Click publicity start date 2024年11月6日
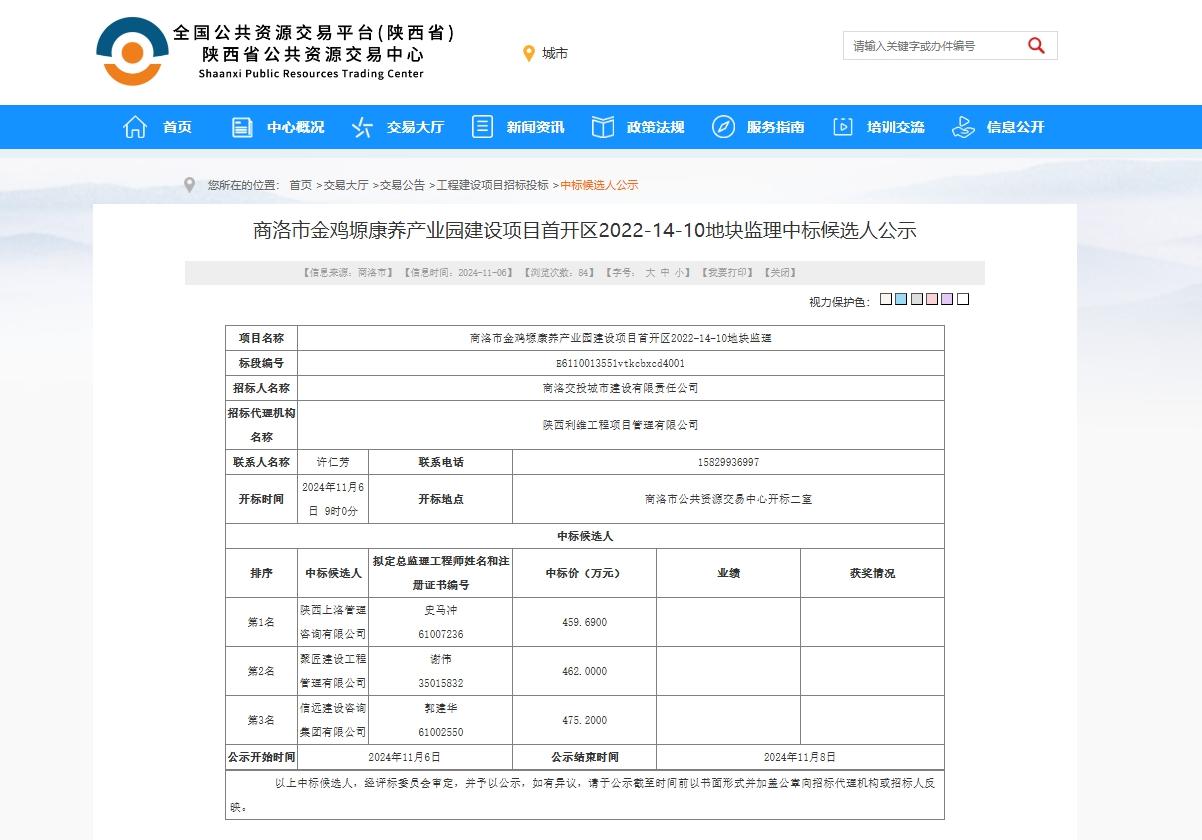This screenshot has width=1202, height=840. coord(404,757)
